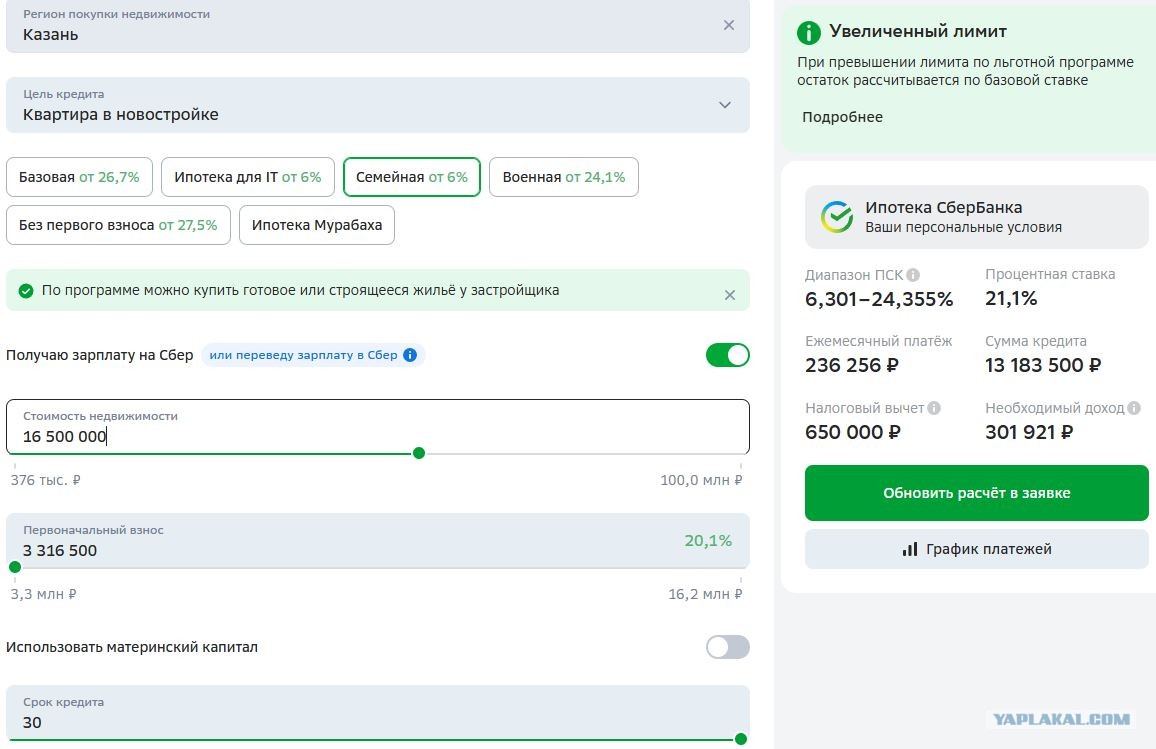
Task: Select the Базовая от 26,7% program
Action: coord(79,177)
